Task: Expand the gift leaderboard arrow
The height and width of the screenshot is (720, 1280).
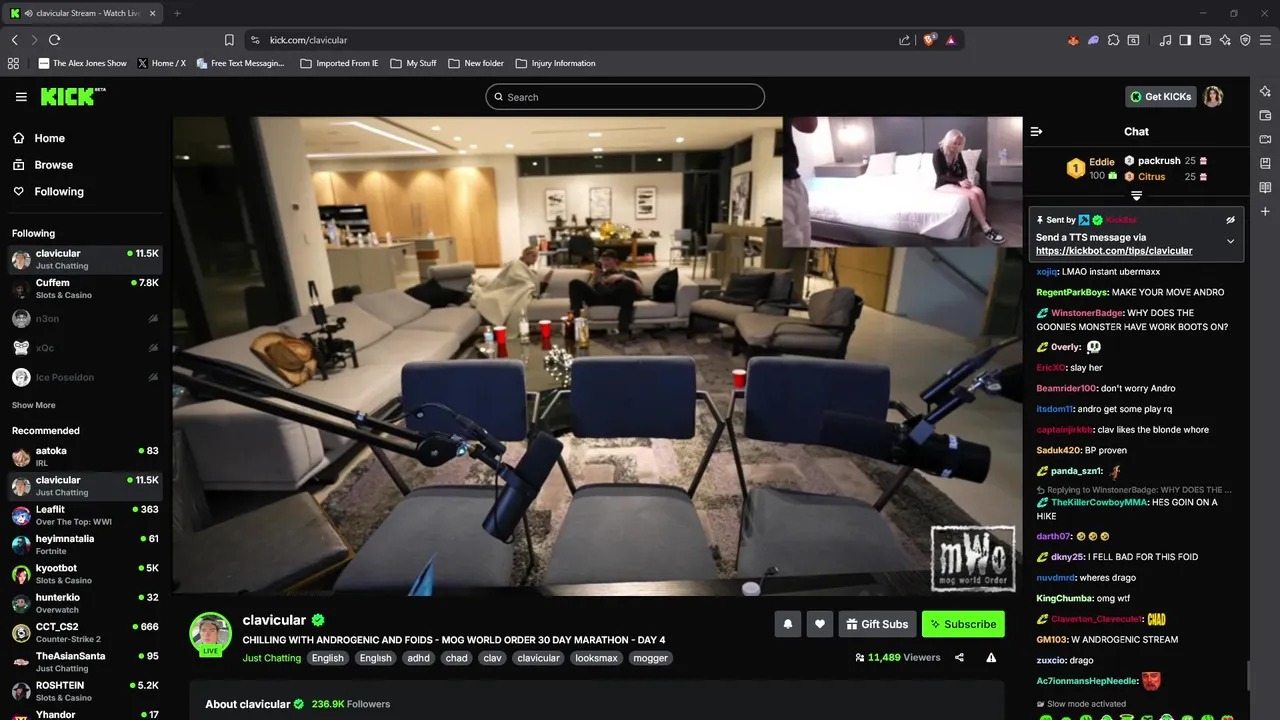Action: 1136,195
